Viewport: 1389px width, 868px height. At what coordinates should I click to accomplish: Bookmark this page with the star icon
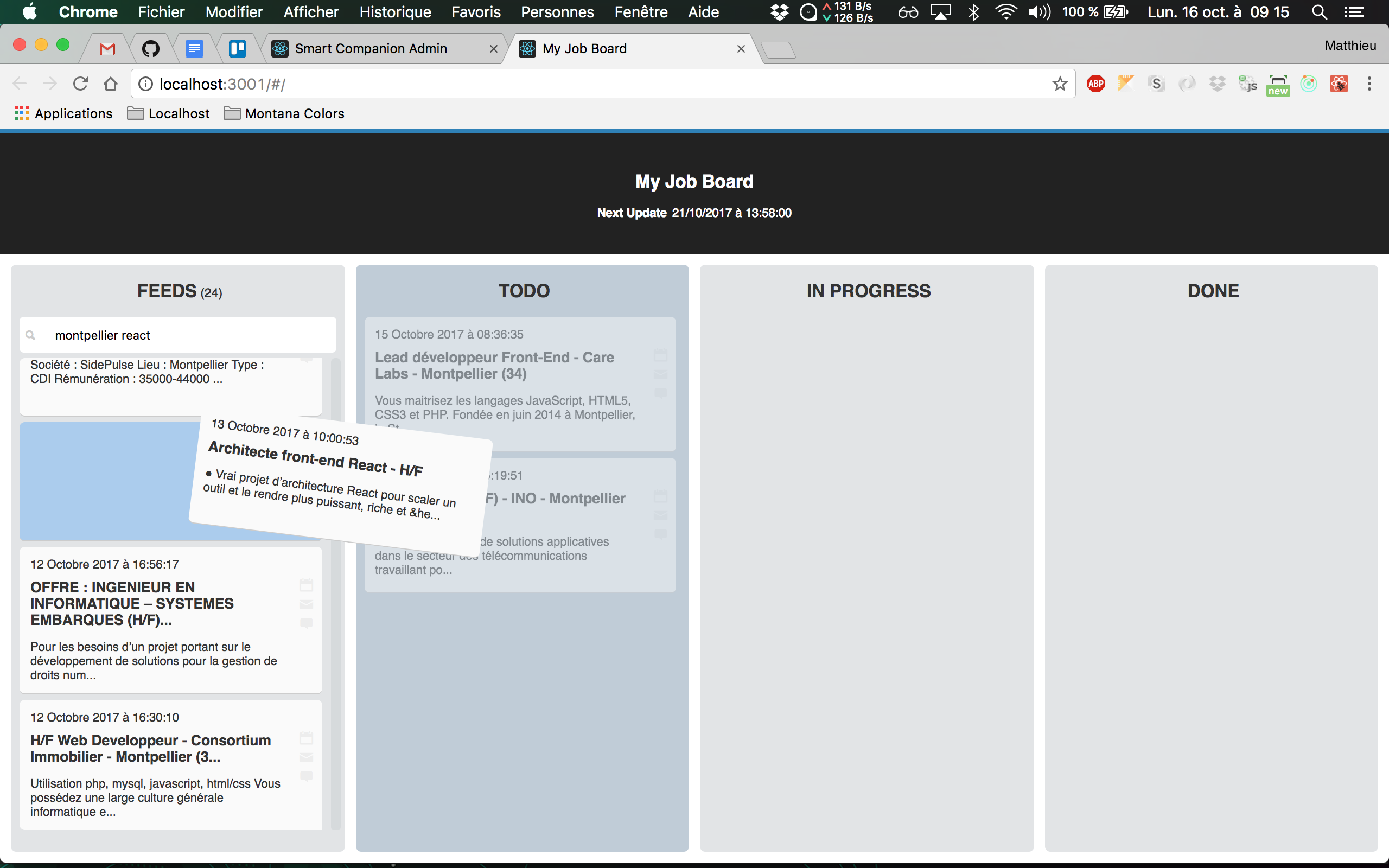click(x=1060, y=84)
